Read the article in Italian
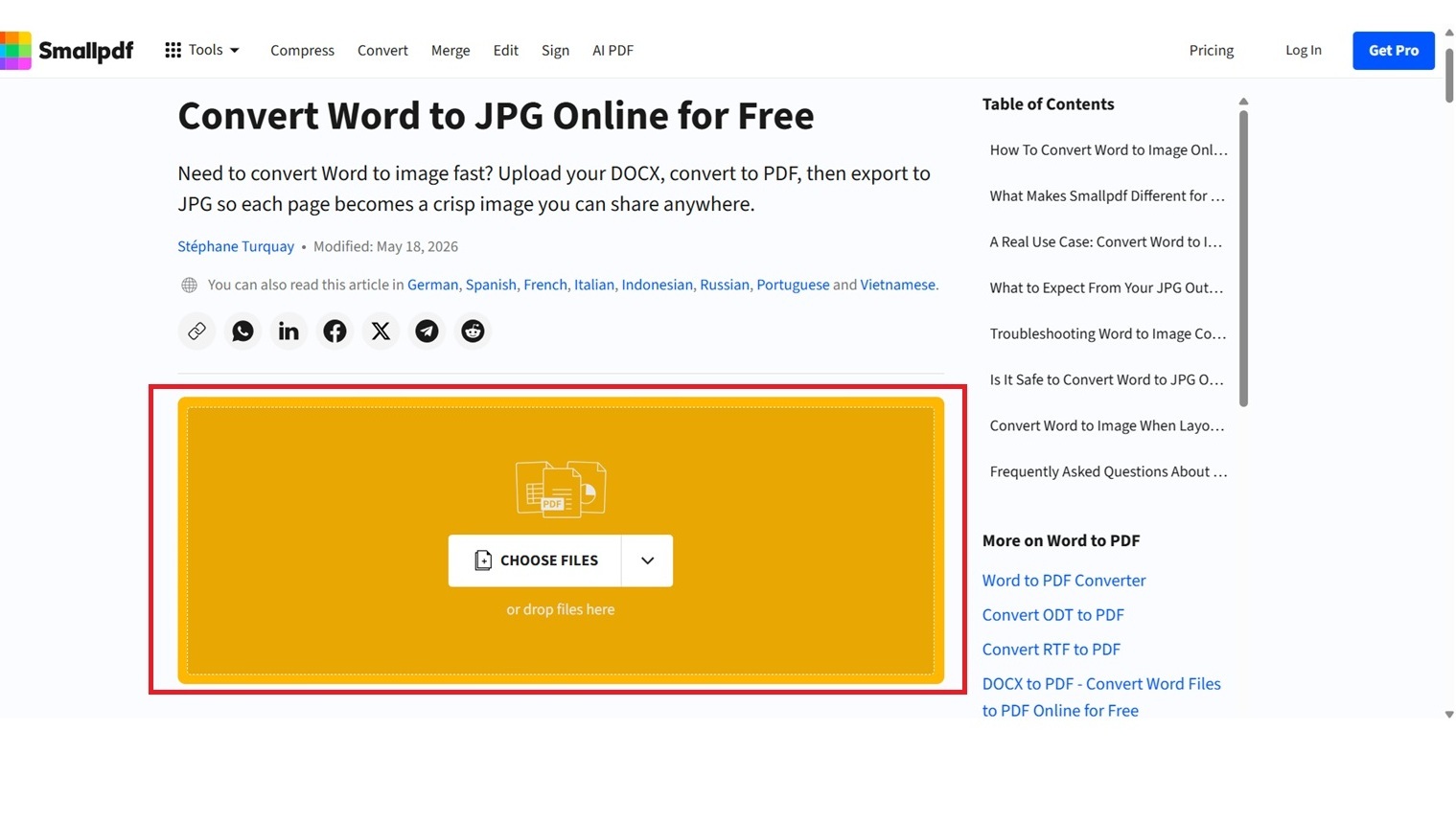1456x822 pixels. (594, 285)
